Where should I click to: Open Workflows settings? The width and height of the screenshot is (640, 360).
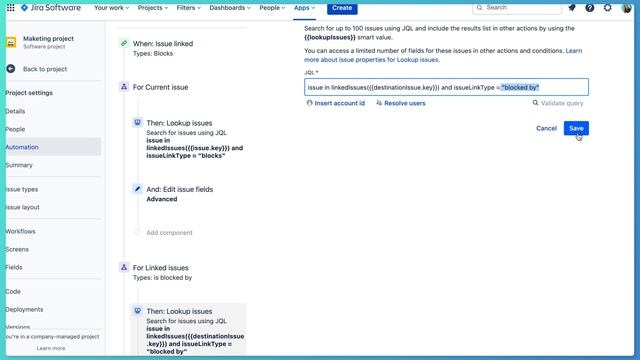(x=20, y=231)
